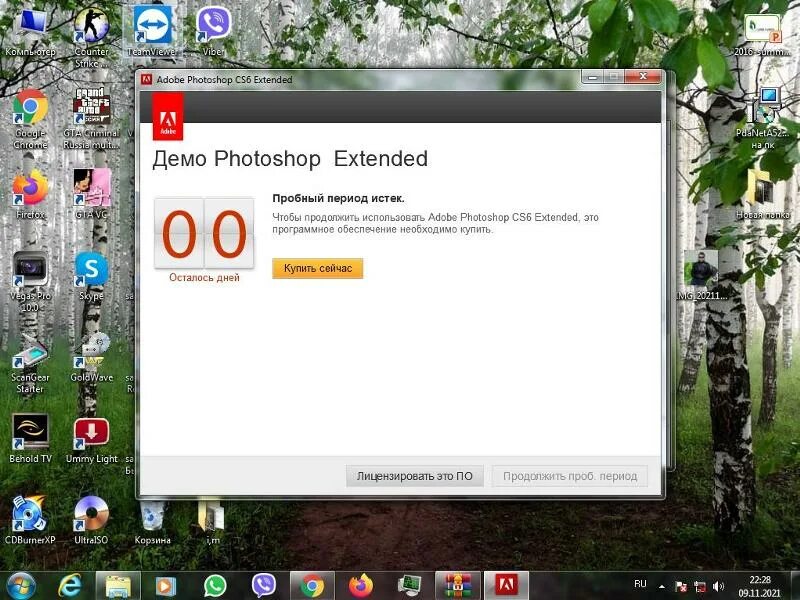Open the RU language indicator
This screenshot has width=800, height=600.
click(640, 584)
